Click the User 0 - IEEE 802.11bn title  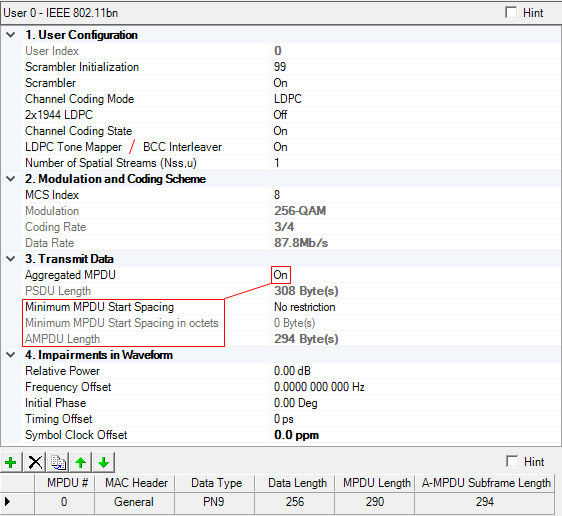pos(61,13)
